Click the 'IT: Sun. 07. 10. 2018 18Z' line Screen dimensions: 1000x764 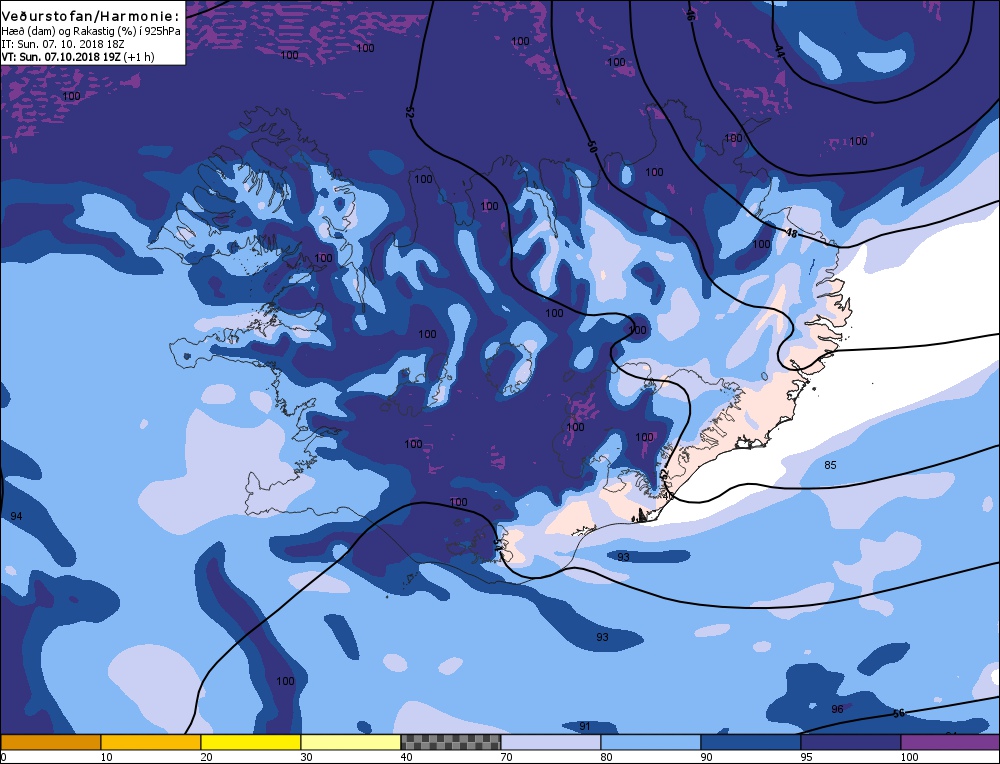click(x=62, y=44)
